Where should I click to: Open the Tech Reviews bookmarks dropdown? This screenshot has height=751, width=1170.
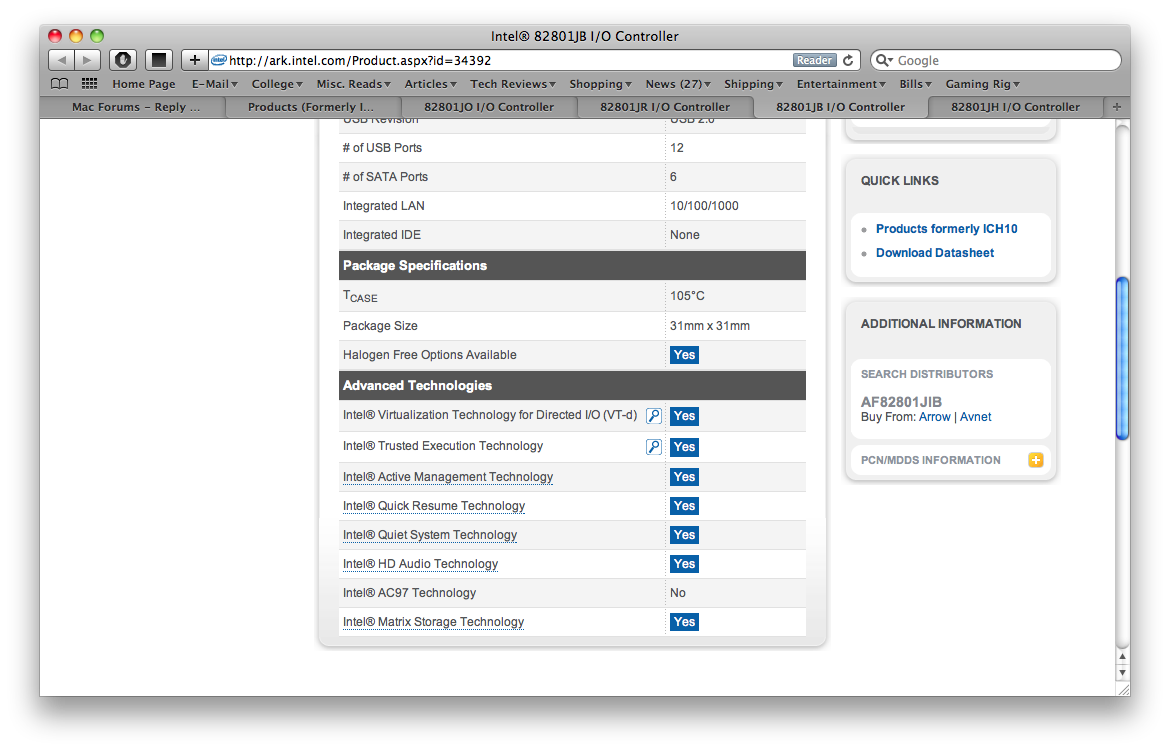[x=513, y=84]
